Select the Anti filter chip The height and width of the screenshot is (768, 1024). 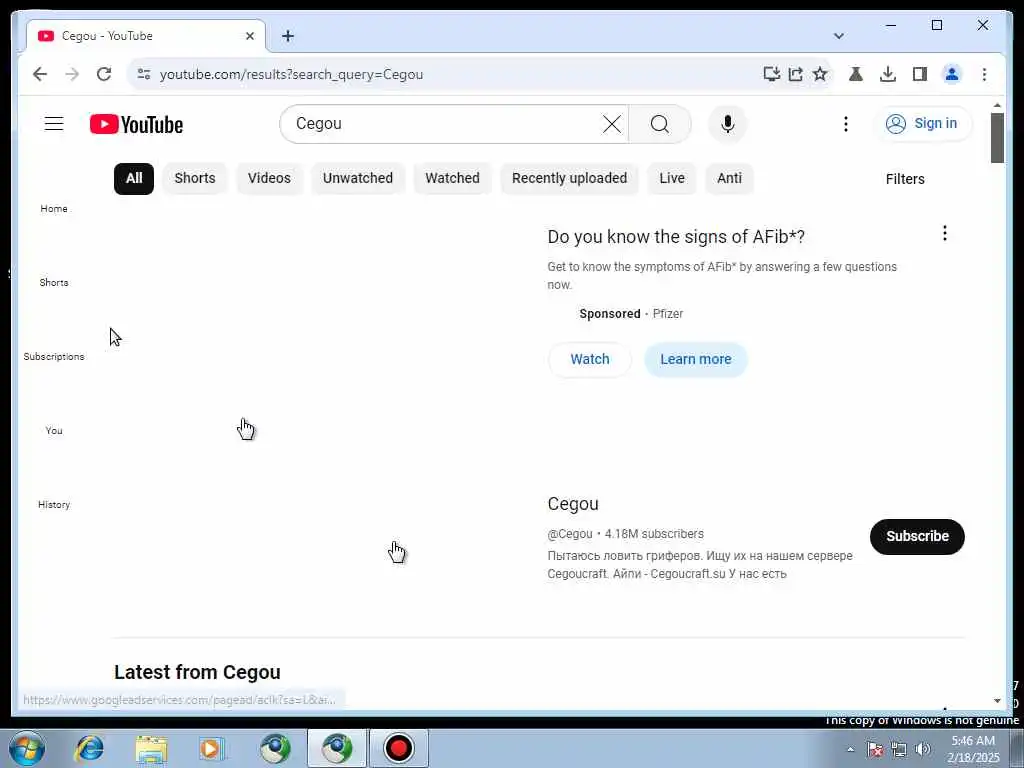(729, 178)
